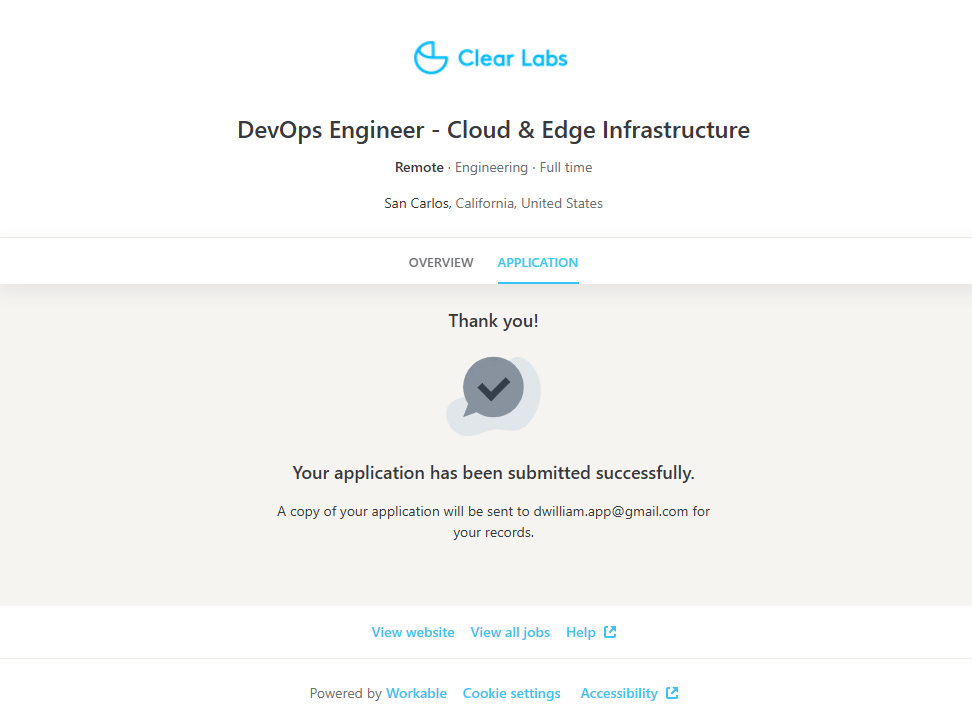972x727 pixels.
Task: Click the checkmark speech bubble icon
Action: pyautogui.click(x=493, y=393)
